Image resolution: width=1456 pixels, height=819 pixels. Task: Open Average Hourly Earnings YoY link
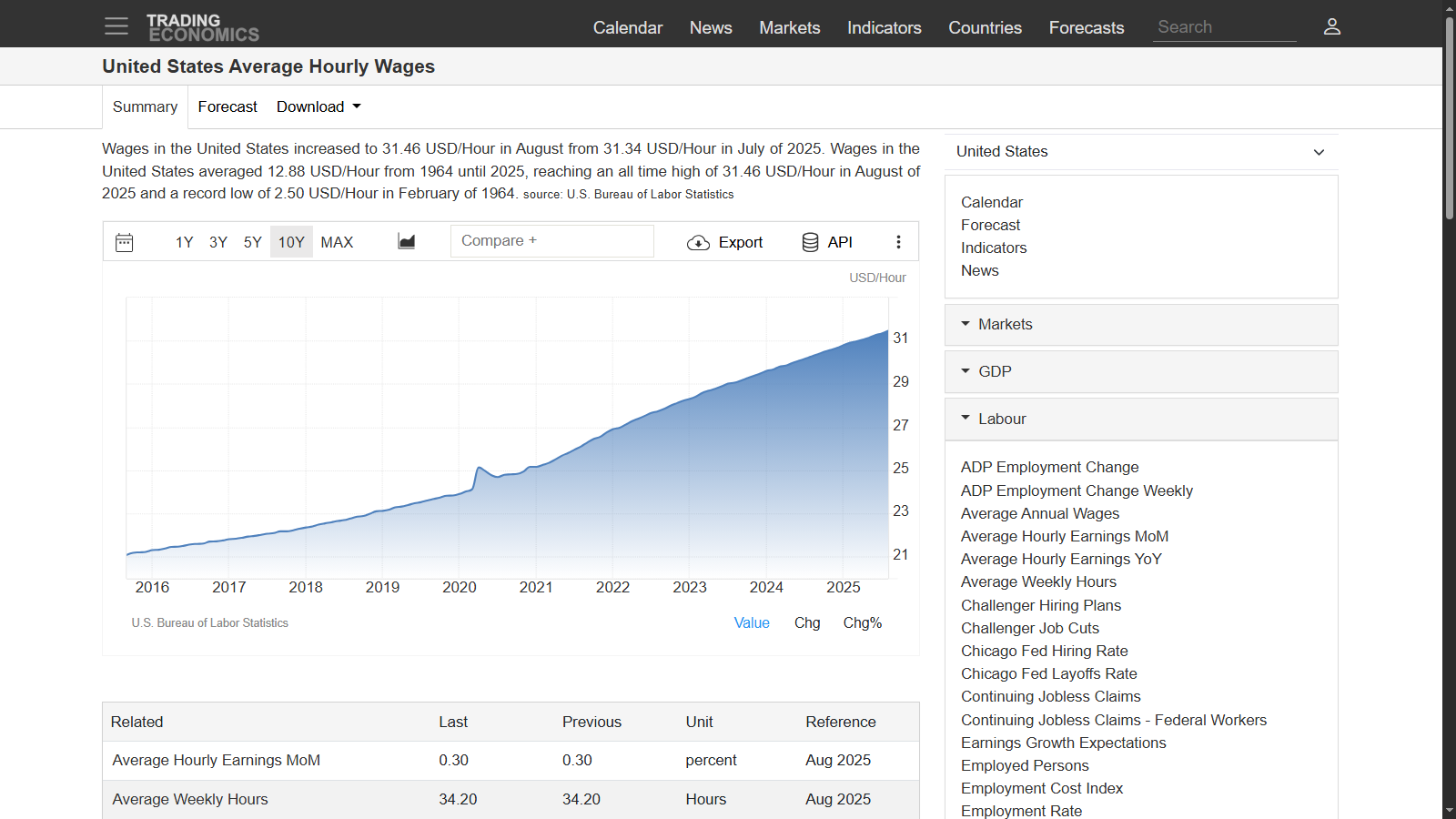click(x=1061, y=559)
